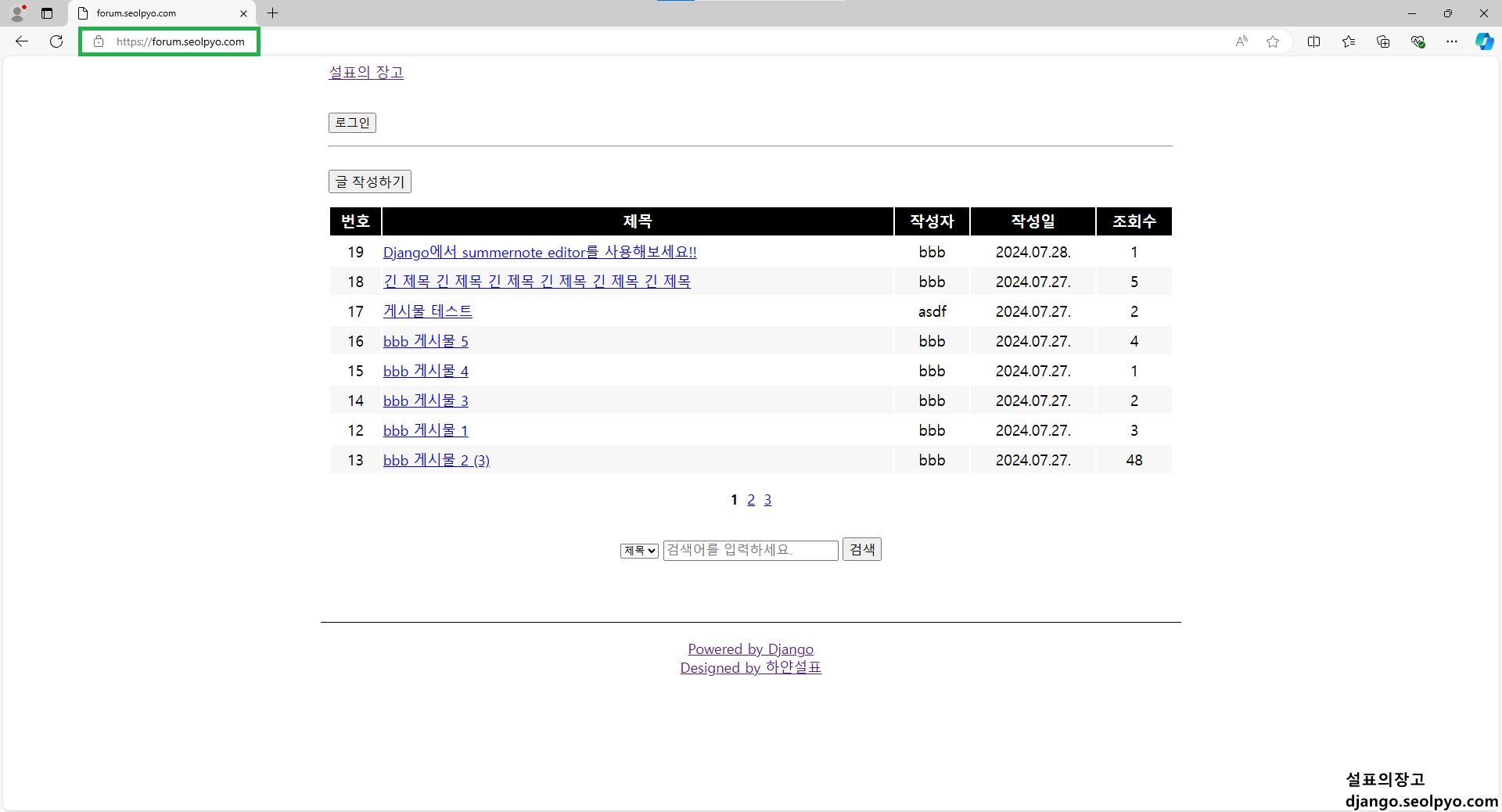Screen dimensions: 1502x812
Task: Click the 검색 search button
Action: pyautogui.click(x=862, y=549)
